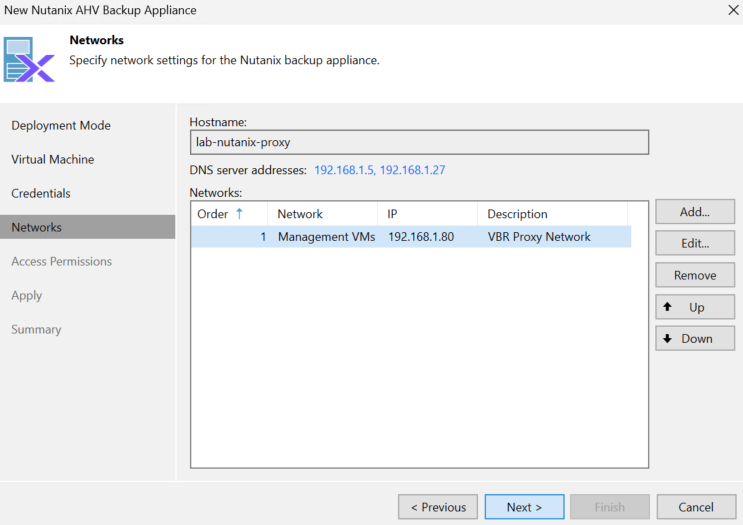This screenshot has height=525, width=743.
Task: Click the Add... button
Action: (695, 212)
